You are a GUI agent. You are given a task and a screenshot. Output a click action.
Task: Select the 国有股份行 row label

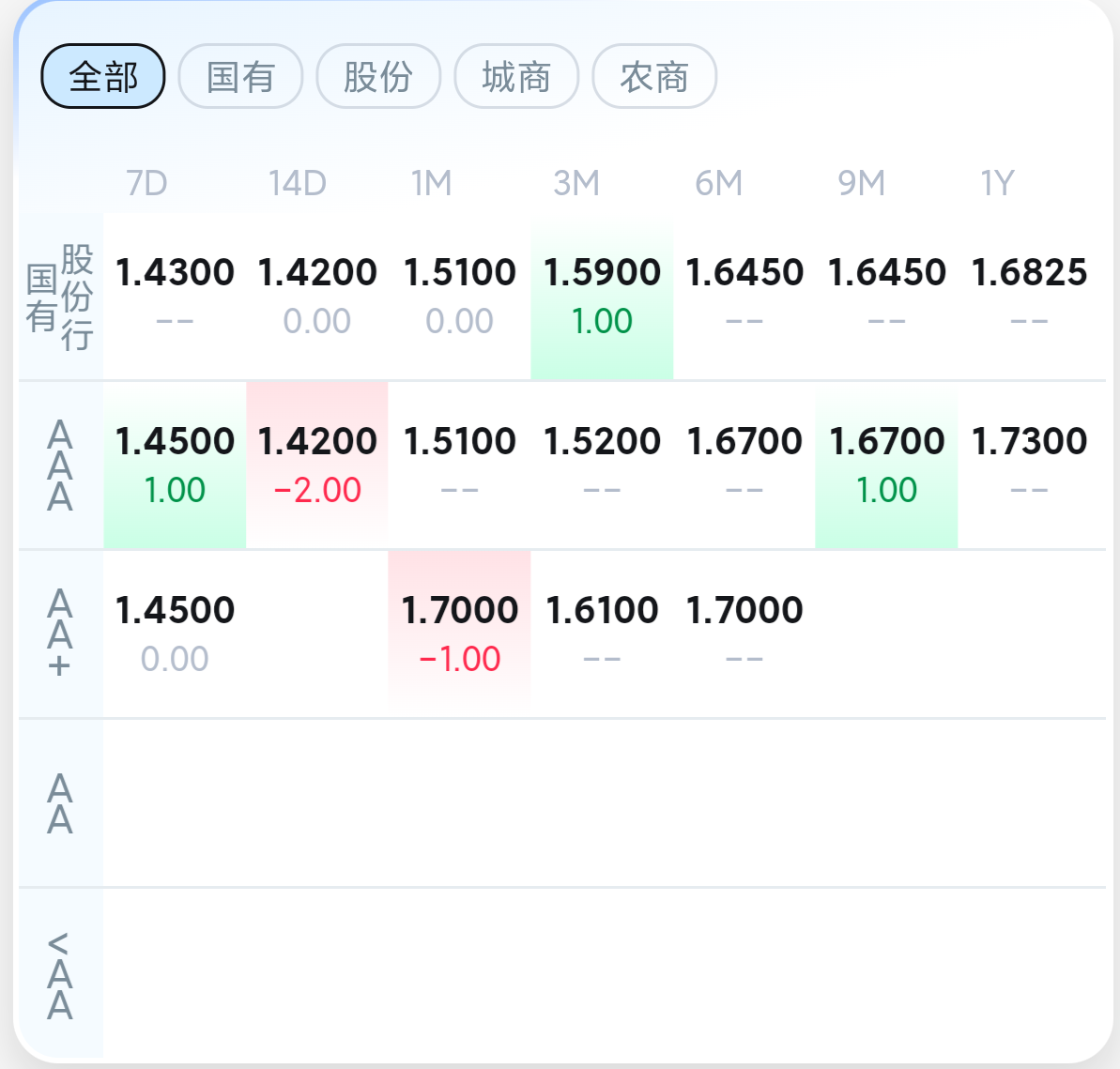60,298
